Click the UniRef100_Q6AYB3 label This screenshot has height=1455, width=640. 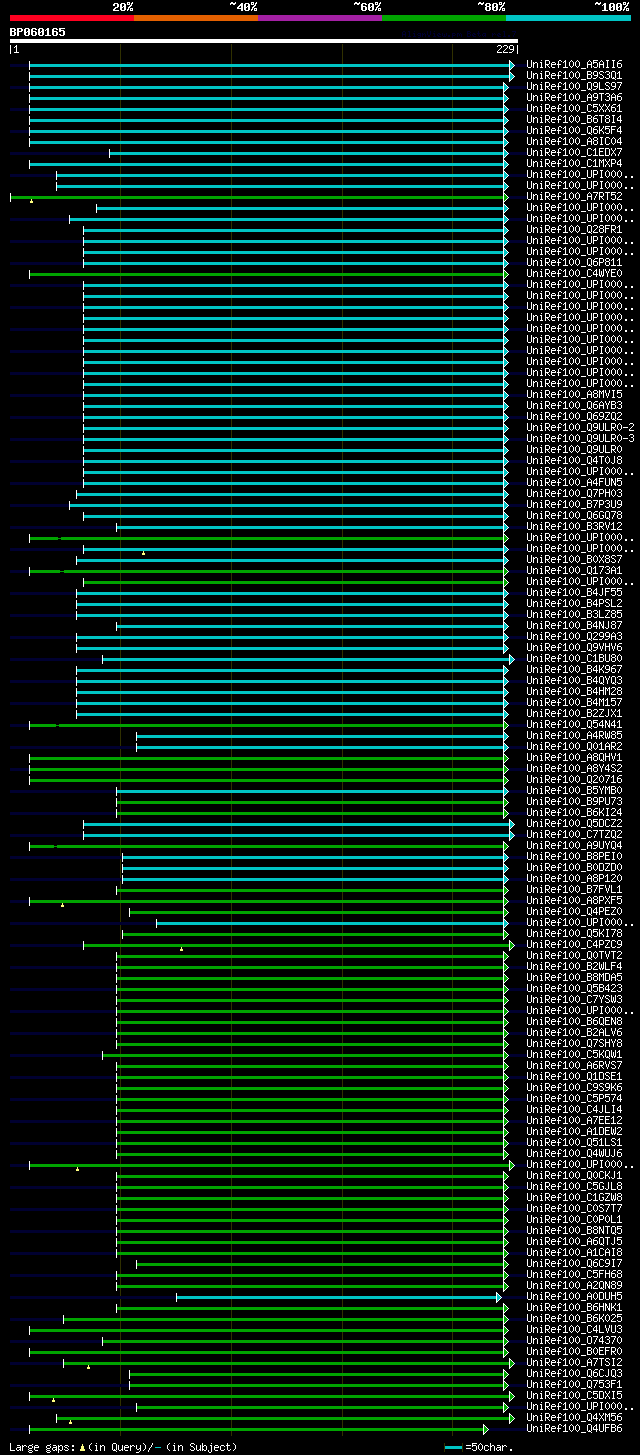pyautogui.click(x=574, y=405)
